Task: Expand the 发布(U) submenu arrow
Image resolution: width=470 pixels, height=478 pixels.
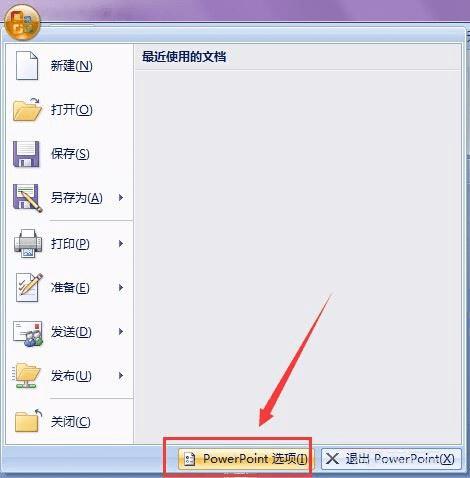Action: pyautogui.click(x=121, y=376)
